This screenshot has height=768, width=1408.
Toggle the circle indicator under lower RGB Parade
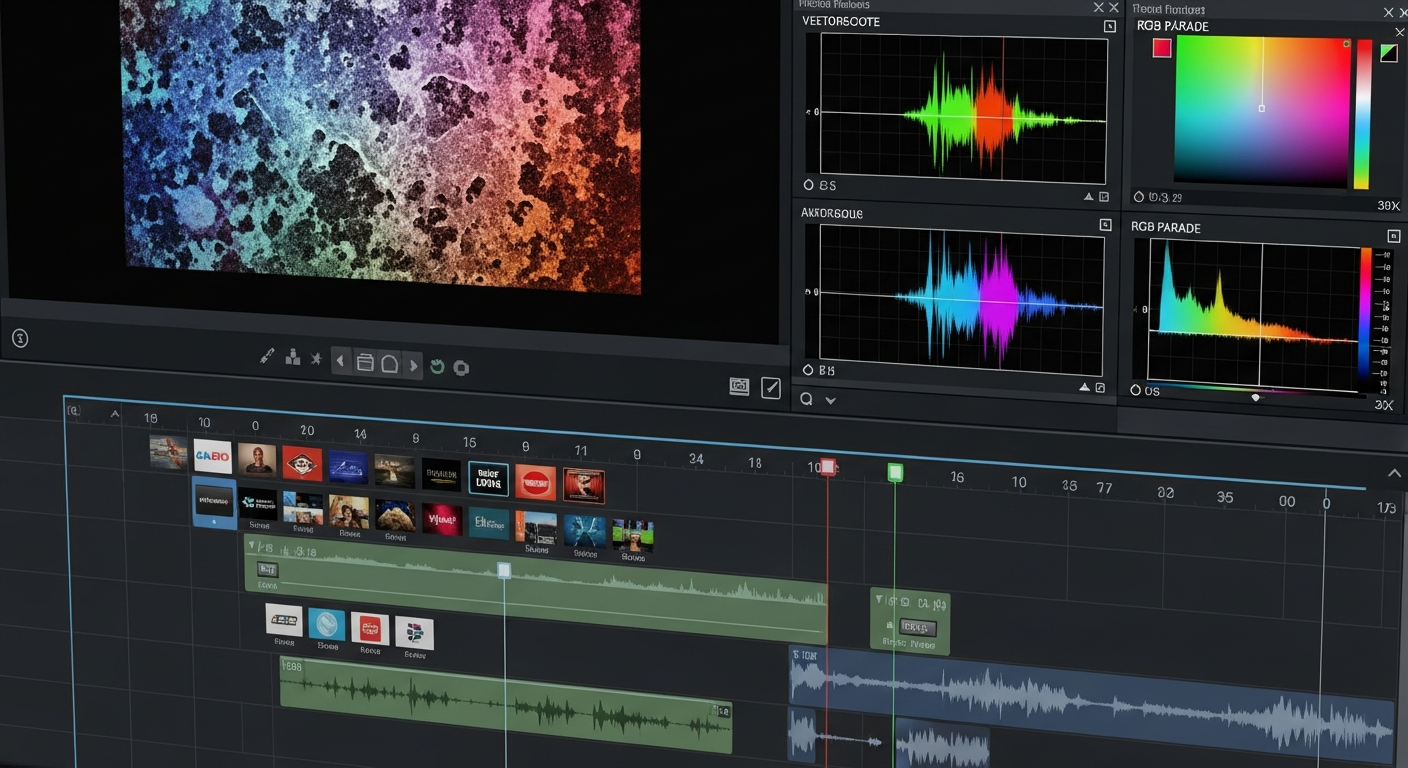pyautogui.click(x=1136, y=390)
